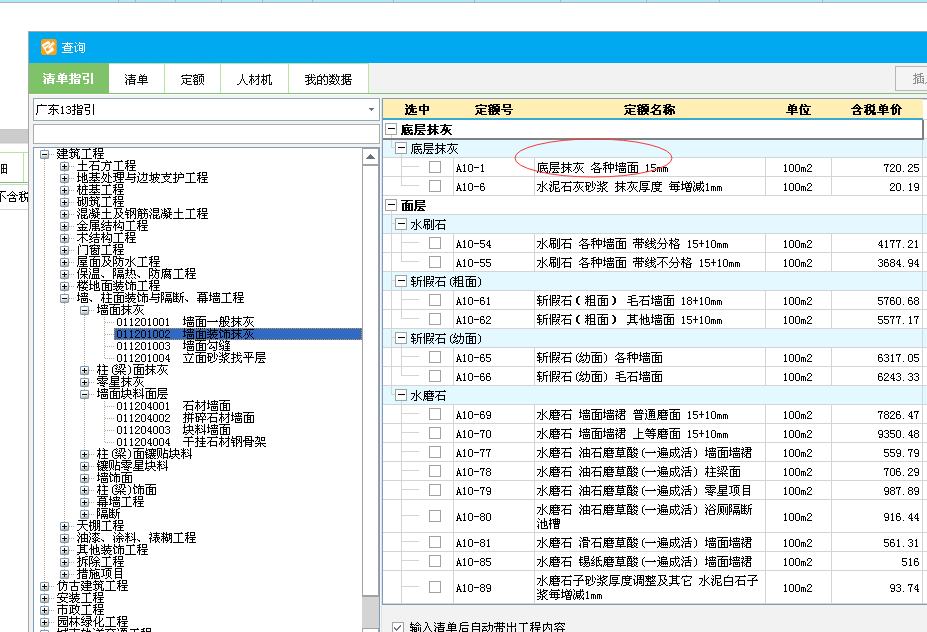Screen dimensions: 927x632
Task: Check the A10-61 斩假石 checkbox
Action: pyautogui.click(x=435, y=300)
